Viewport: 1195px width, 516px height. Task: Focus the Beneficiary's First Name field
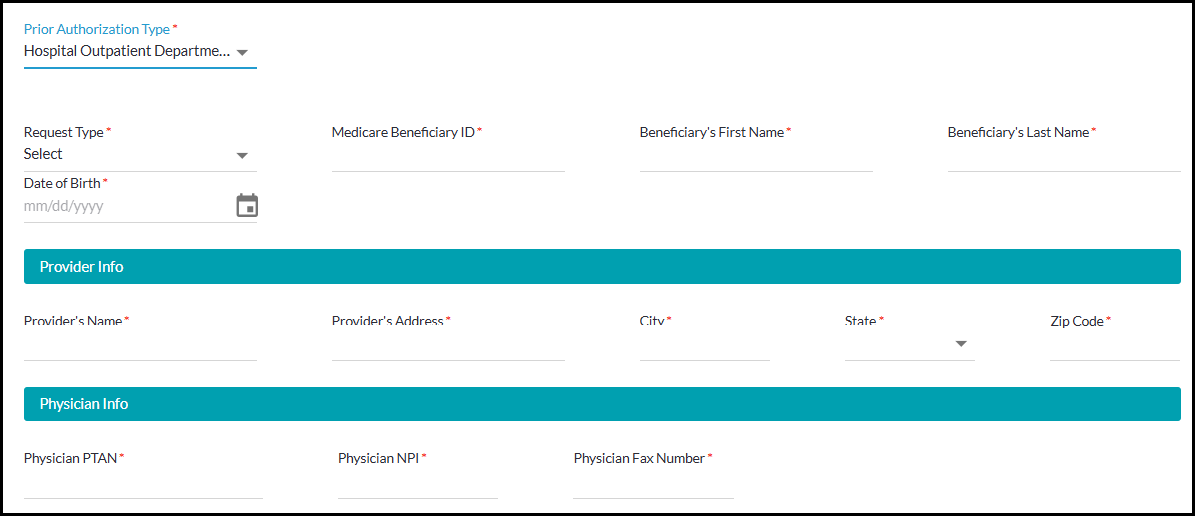[756, 157]
